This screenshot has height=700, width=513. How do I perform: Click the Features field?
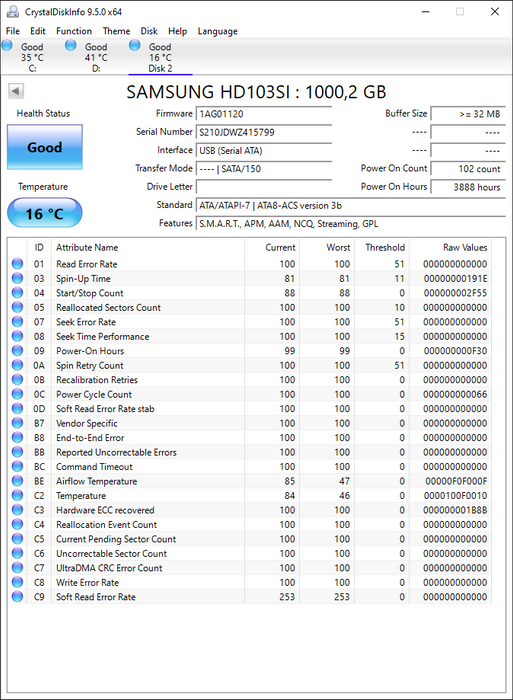(350, 224)
